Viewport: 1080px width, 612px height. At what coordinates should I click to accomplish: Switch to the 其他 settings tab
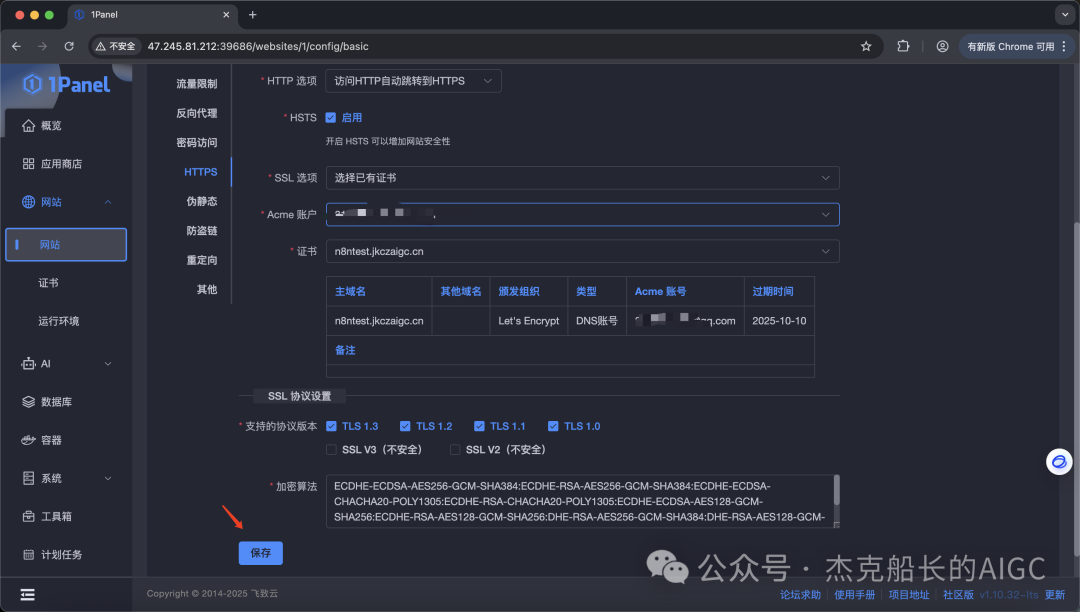(x=207, y=289)
